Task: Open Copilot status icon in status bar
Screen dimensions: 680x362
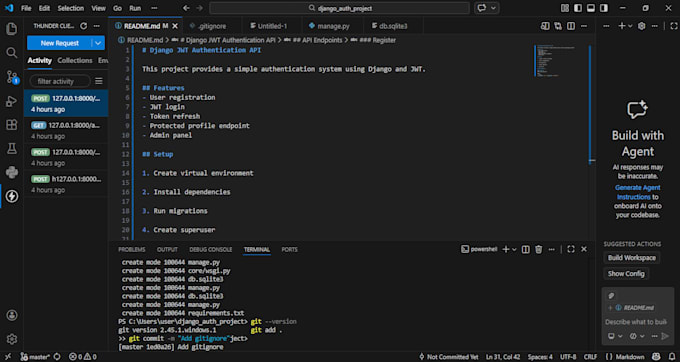Action: click(657, 357)
